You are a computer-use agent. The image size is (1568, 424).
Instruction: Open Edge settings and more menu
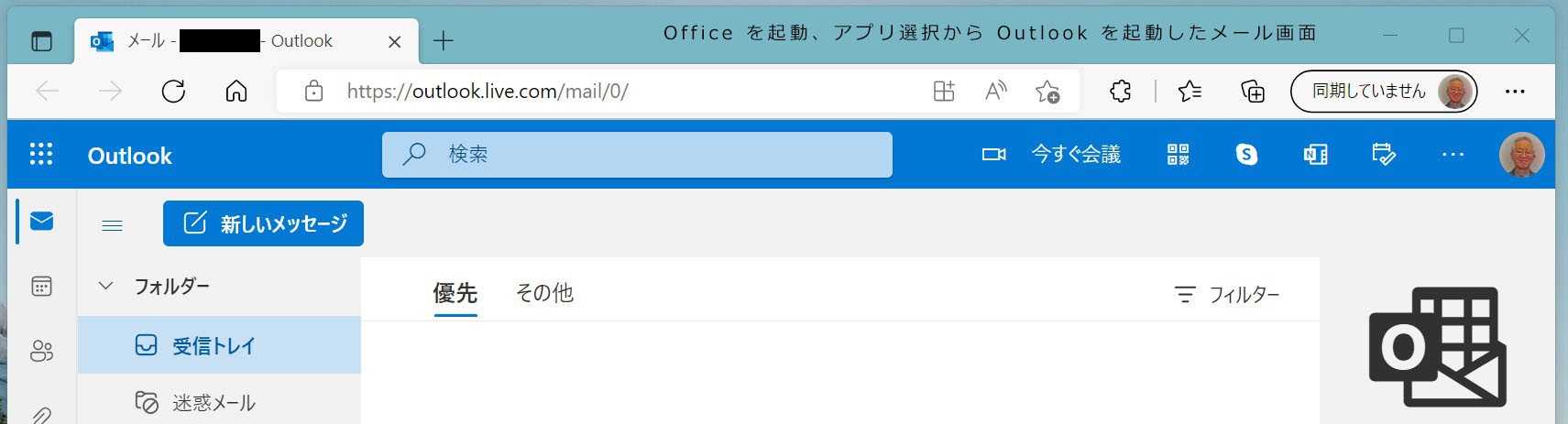tap(1515, 91)
